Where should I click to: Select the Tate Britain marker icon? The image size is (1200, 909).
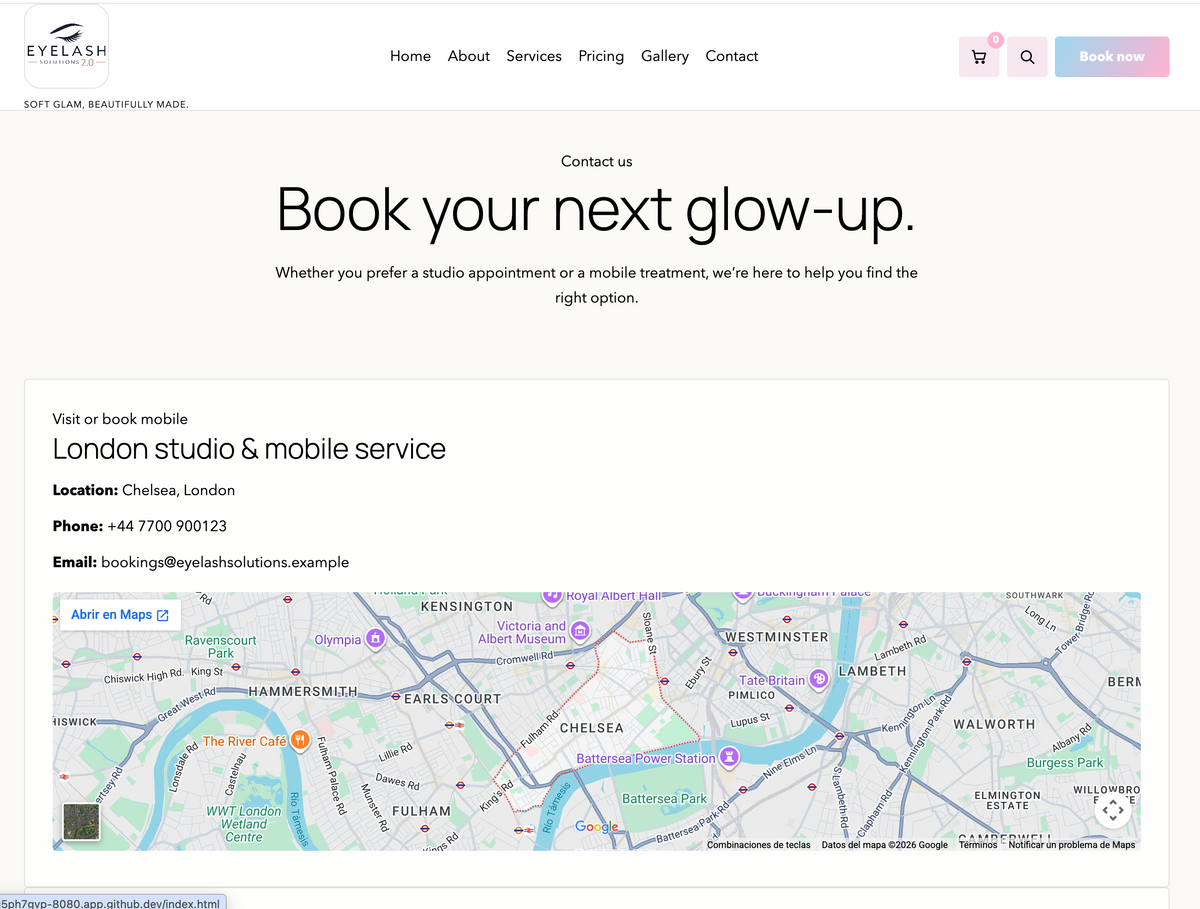[819, 679]
